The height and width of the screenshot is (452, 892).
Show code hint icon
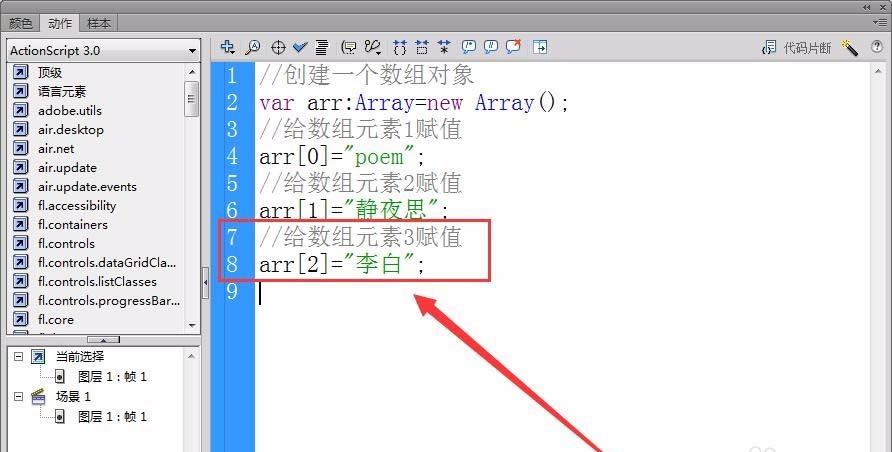(x=349, y=48)
